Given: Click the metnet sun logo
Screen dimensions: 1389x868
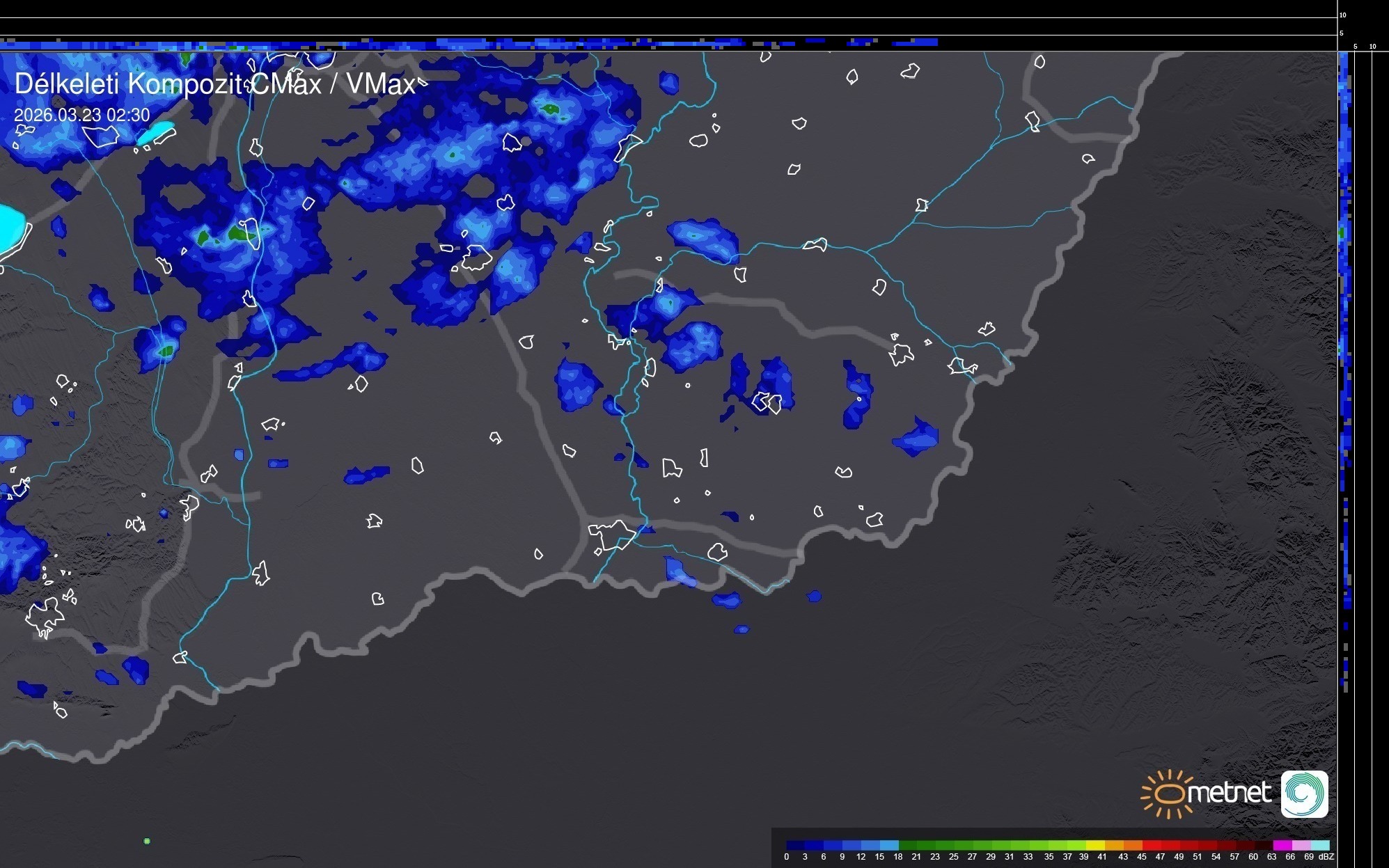Looking at the screenshot, I should (1168, 794).
